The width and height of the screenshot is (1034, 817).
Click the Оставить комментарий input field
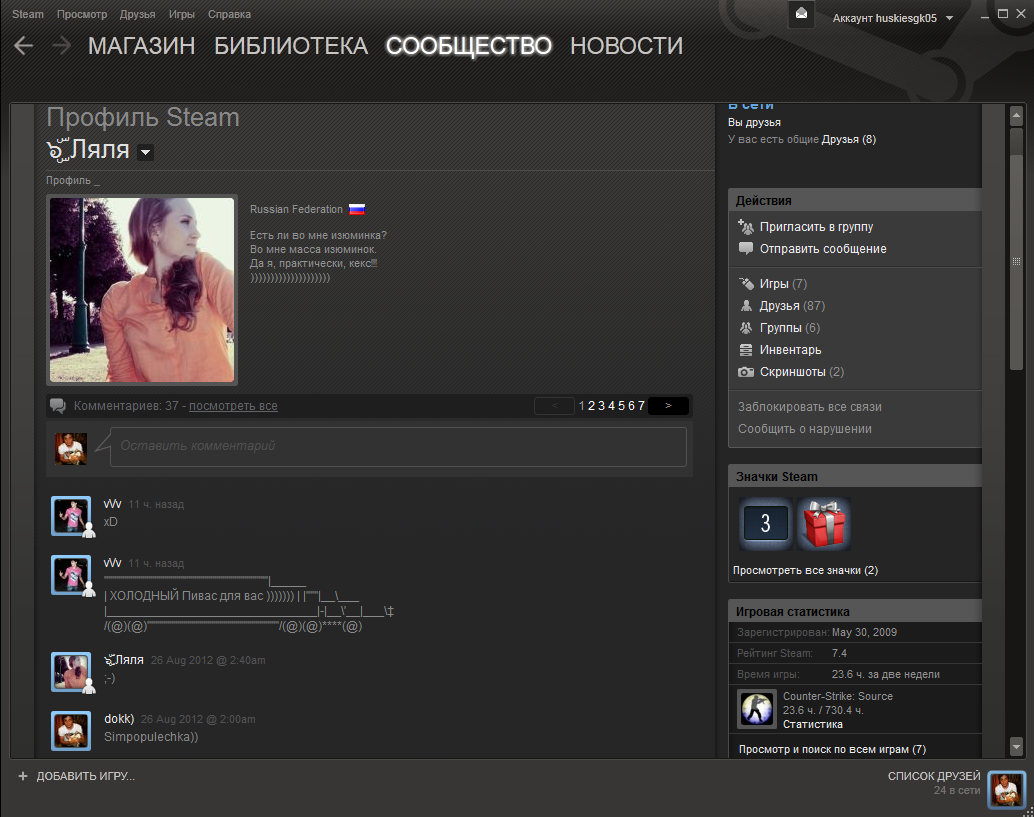tap(398, 446)
